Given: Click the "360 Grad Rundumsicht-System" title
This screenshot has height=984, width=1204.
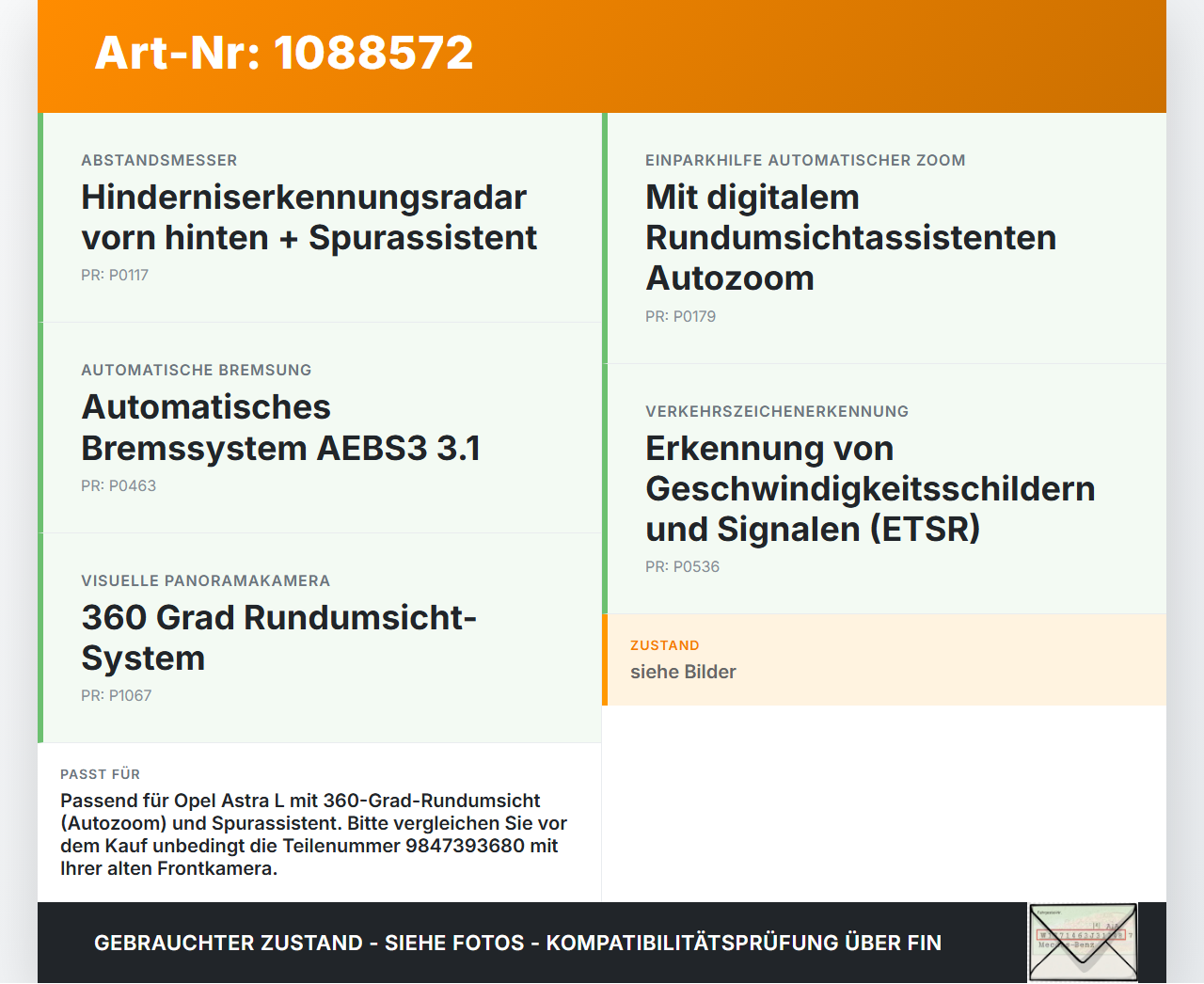Looking at the screenshot, I should 279,638.
